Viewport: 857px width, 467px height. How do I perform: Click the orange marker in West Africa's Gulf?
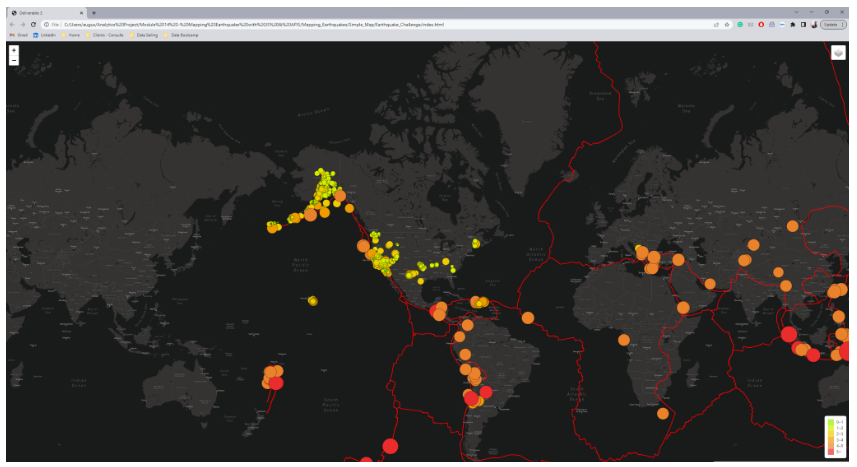coord(624,340)
